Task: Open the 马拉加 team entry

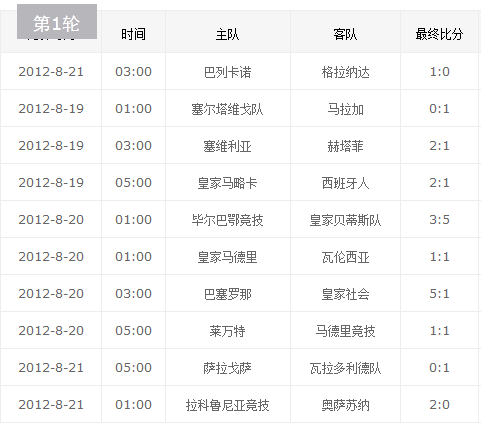Action: 345,109
